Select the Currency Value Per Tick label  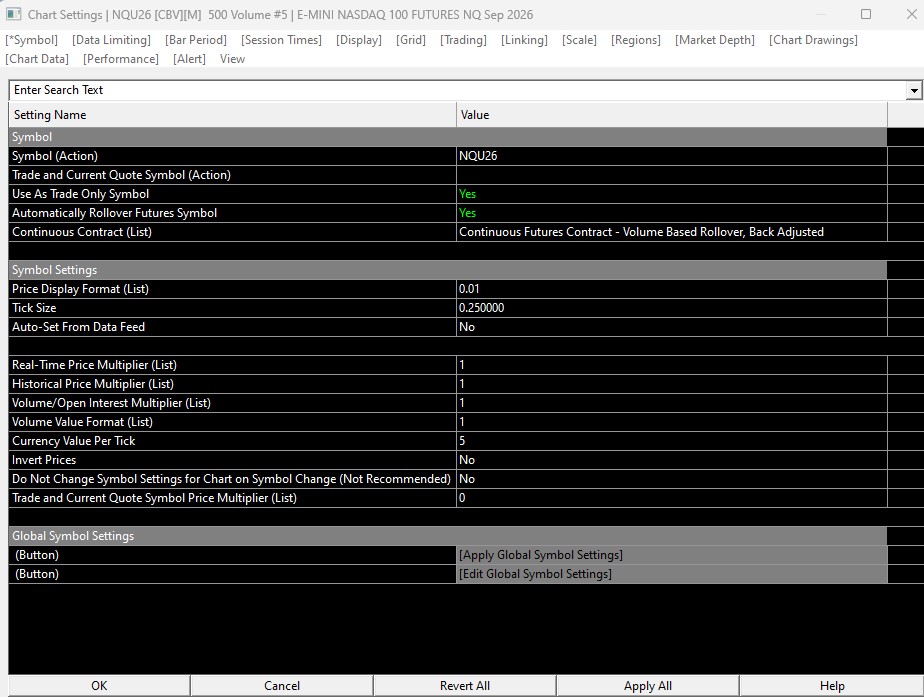pyautogui.click(x=232, y=441)
